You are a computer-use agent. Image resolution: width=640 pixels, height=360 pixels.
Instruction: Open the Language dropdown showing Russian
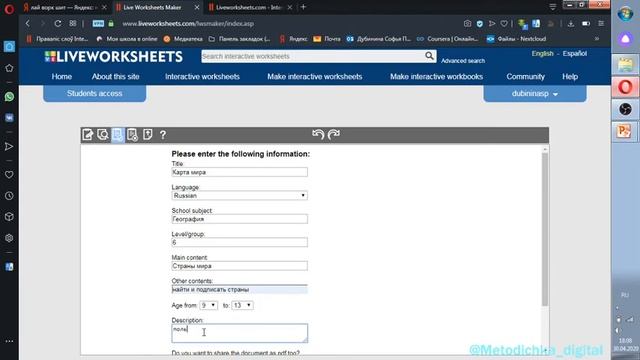[240, 196]
